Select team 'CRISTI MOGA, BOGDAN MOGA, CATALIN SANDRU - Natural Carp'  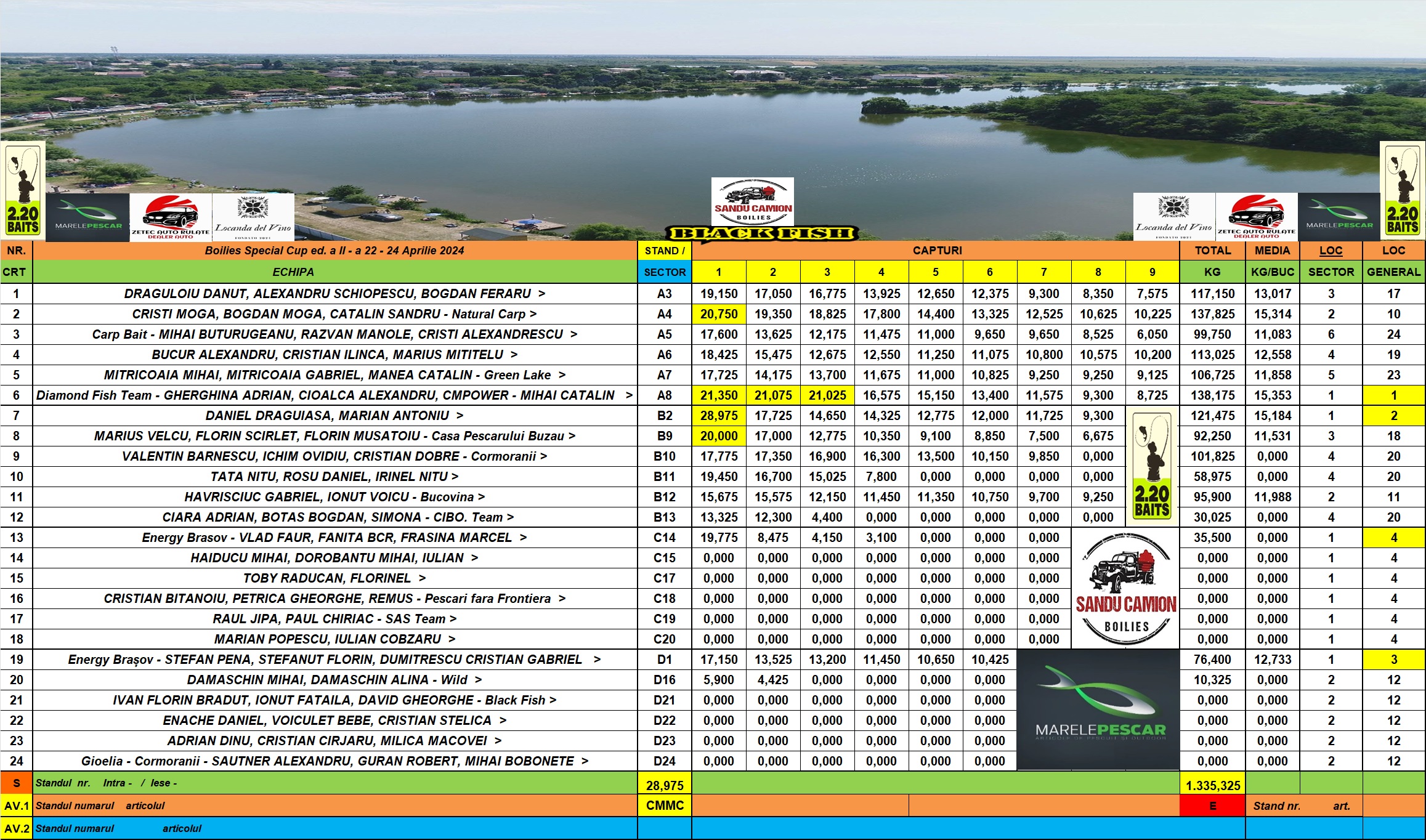[334, 314]
